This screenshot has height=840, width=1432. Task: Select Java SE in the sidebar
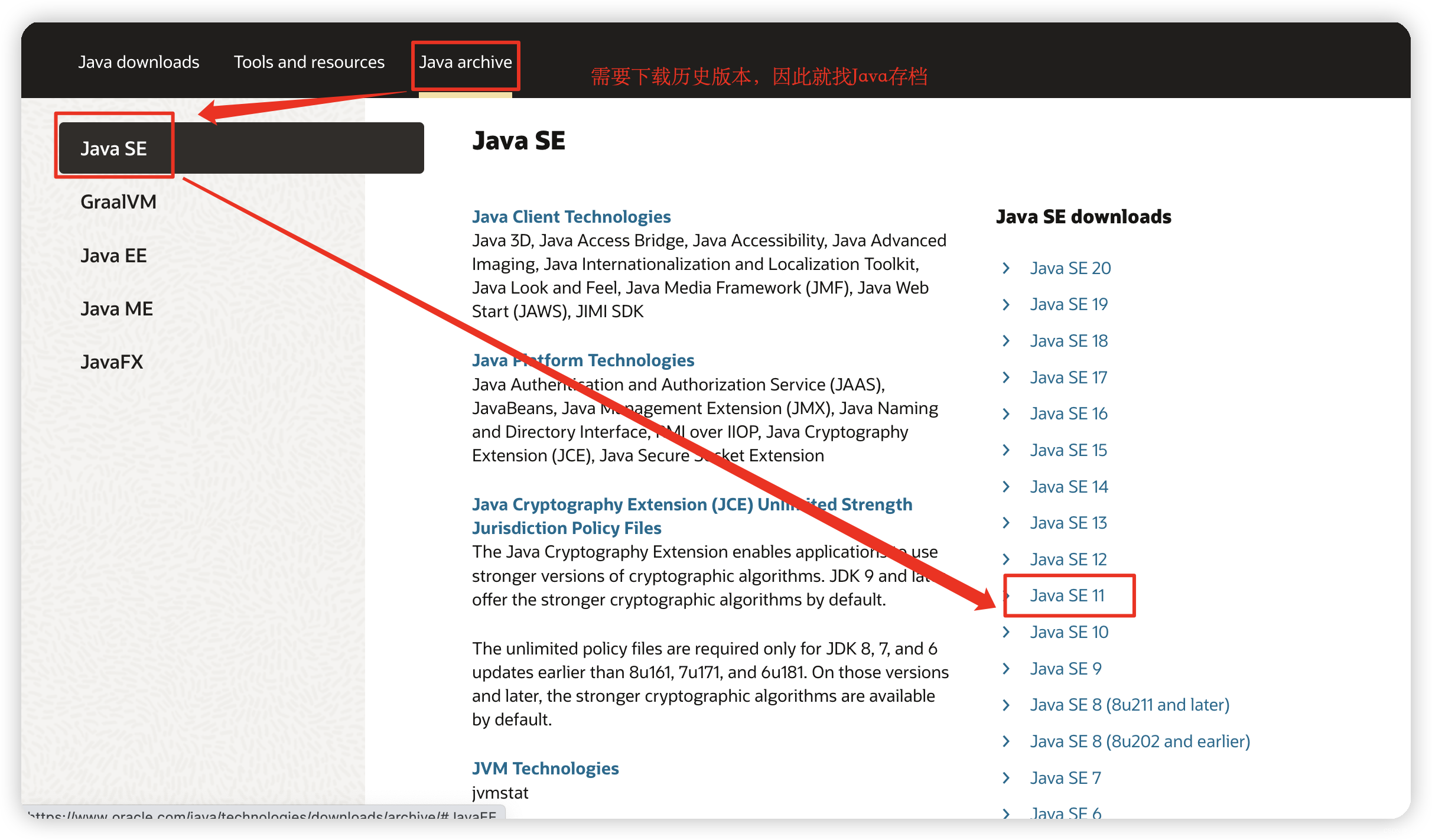[x=241, y=148]
